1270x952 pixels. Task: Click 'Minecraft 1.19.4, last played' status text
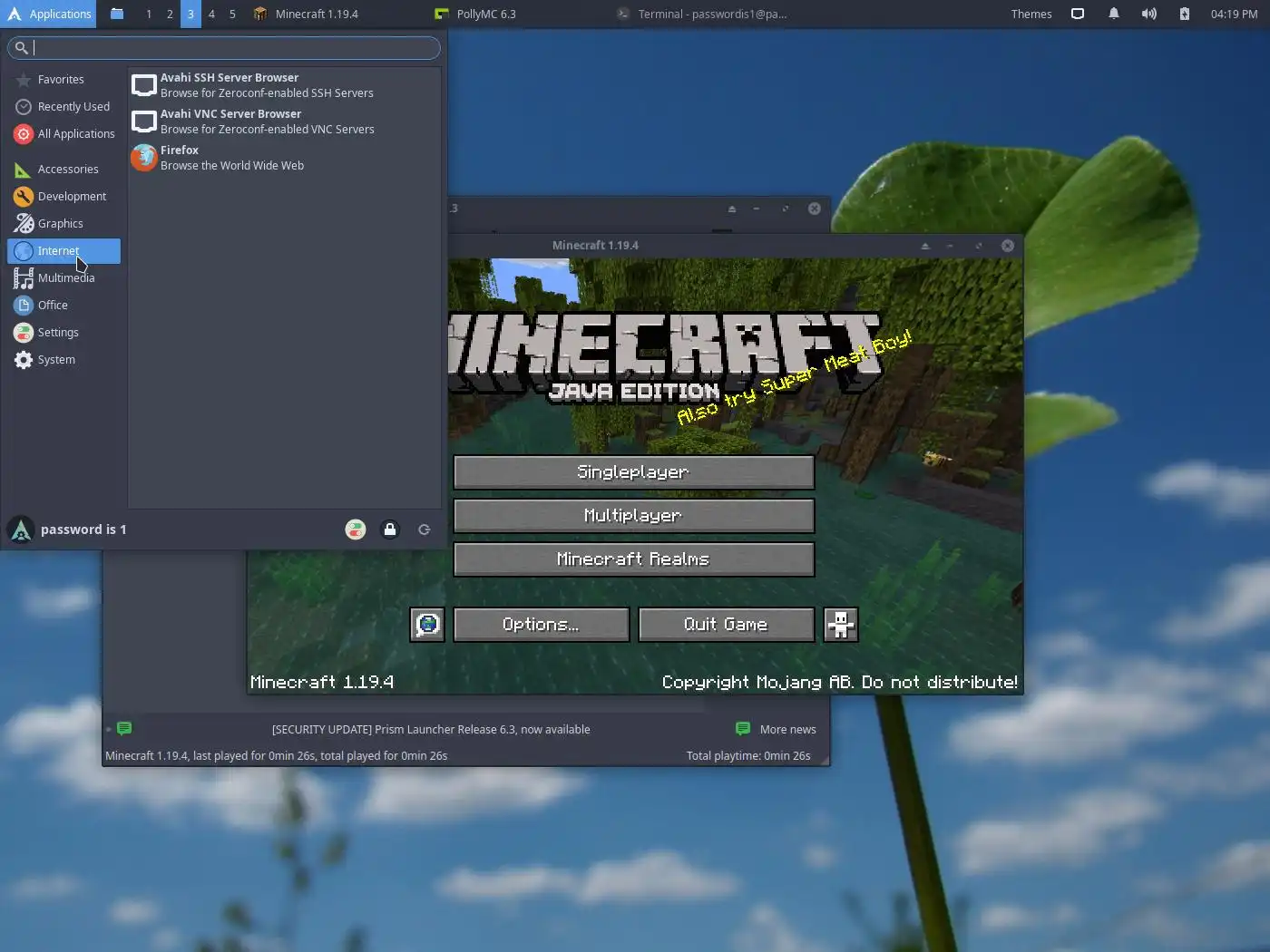[x=276, y=755]
